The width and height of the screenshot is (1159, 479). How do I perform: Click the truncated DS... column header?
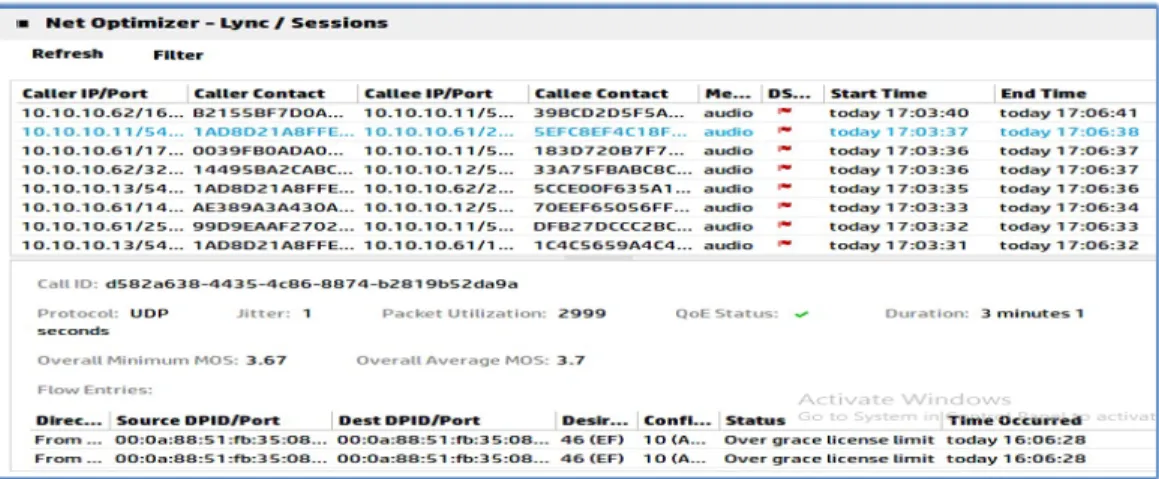point(789,94)
